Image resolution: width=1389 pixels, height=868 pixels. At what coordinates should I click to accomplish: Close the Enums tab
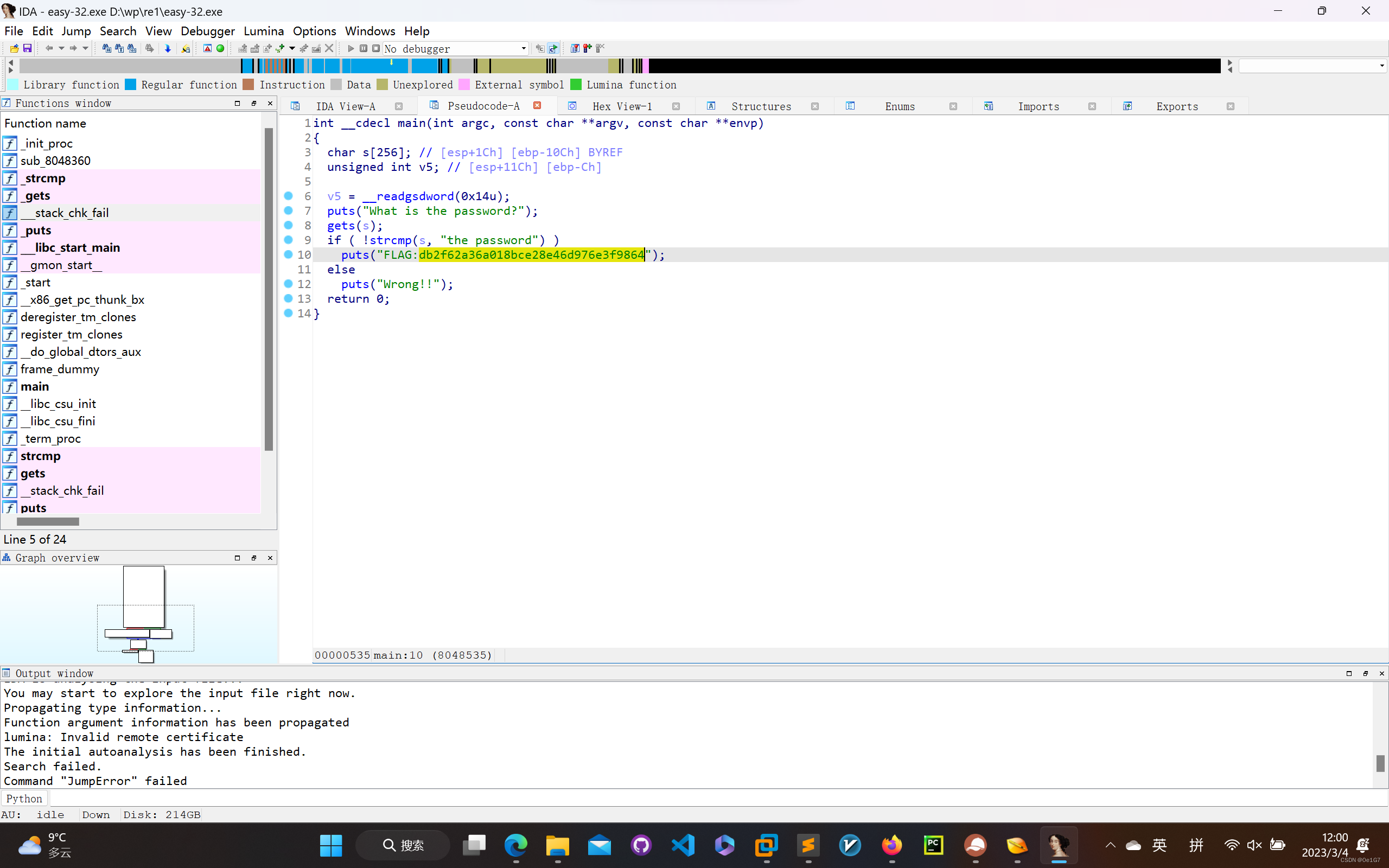pos(953,106)
